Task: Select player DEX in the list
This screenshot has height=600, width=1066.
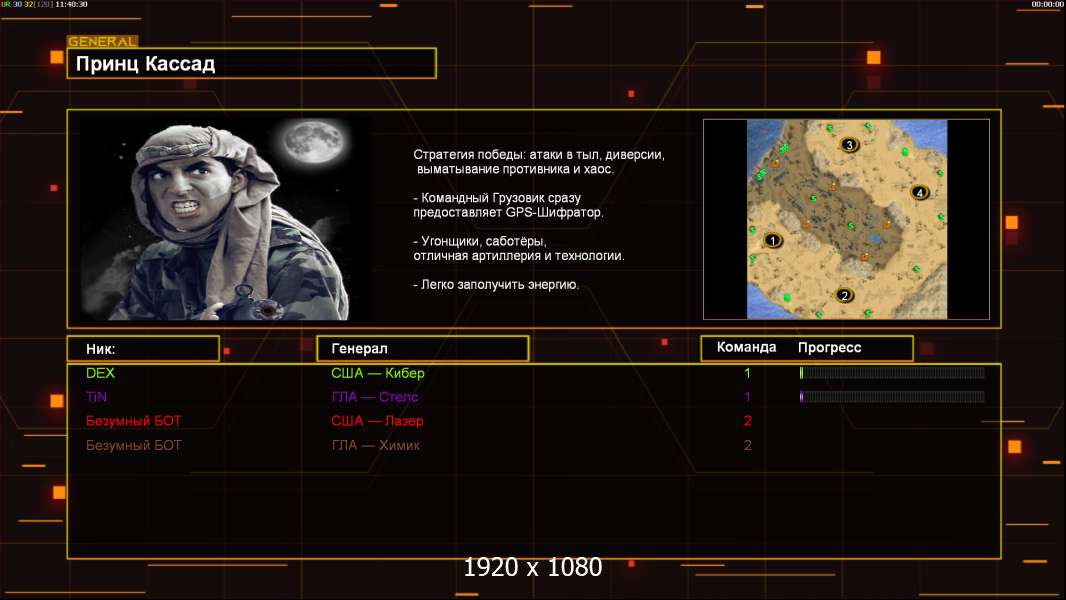Action: coord(101,373)
